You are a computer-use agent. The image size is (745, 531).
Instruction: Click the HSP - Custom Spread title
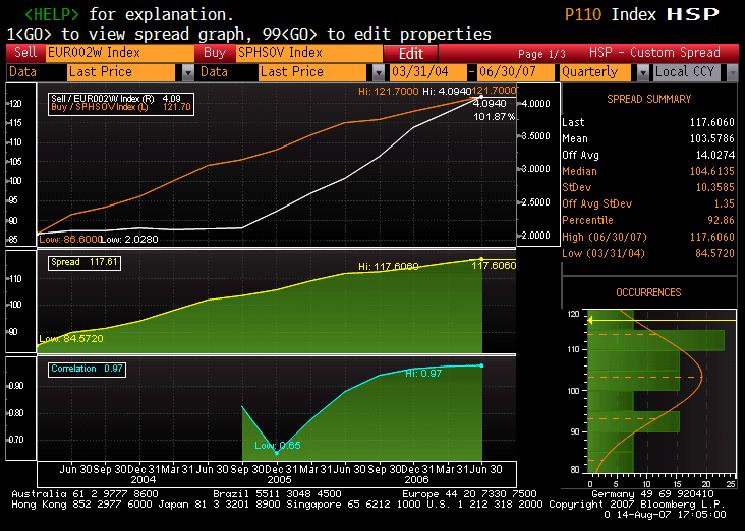coord(655,53)
